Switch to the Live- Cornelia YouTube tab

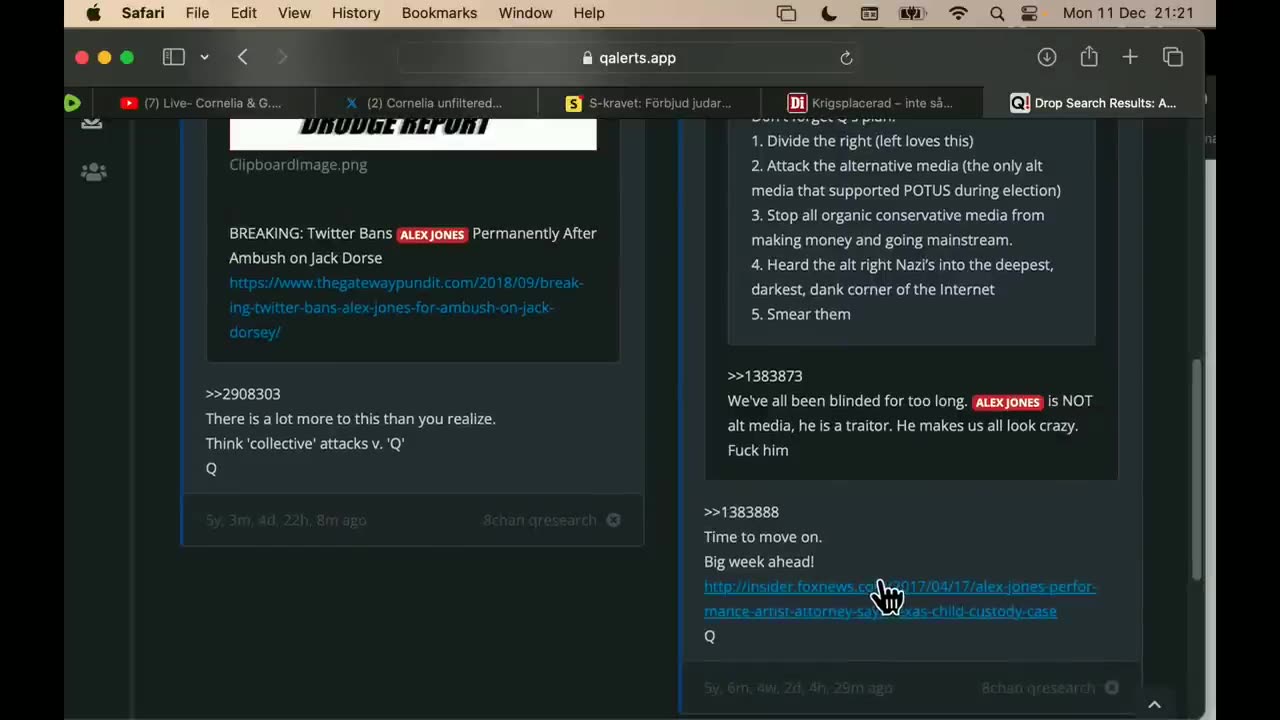click(x=203, y=102)
